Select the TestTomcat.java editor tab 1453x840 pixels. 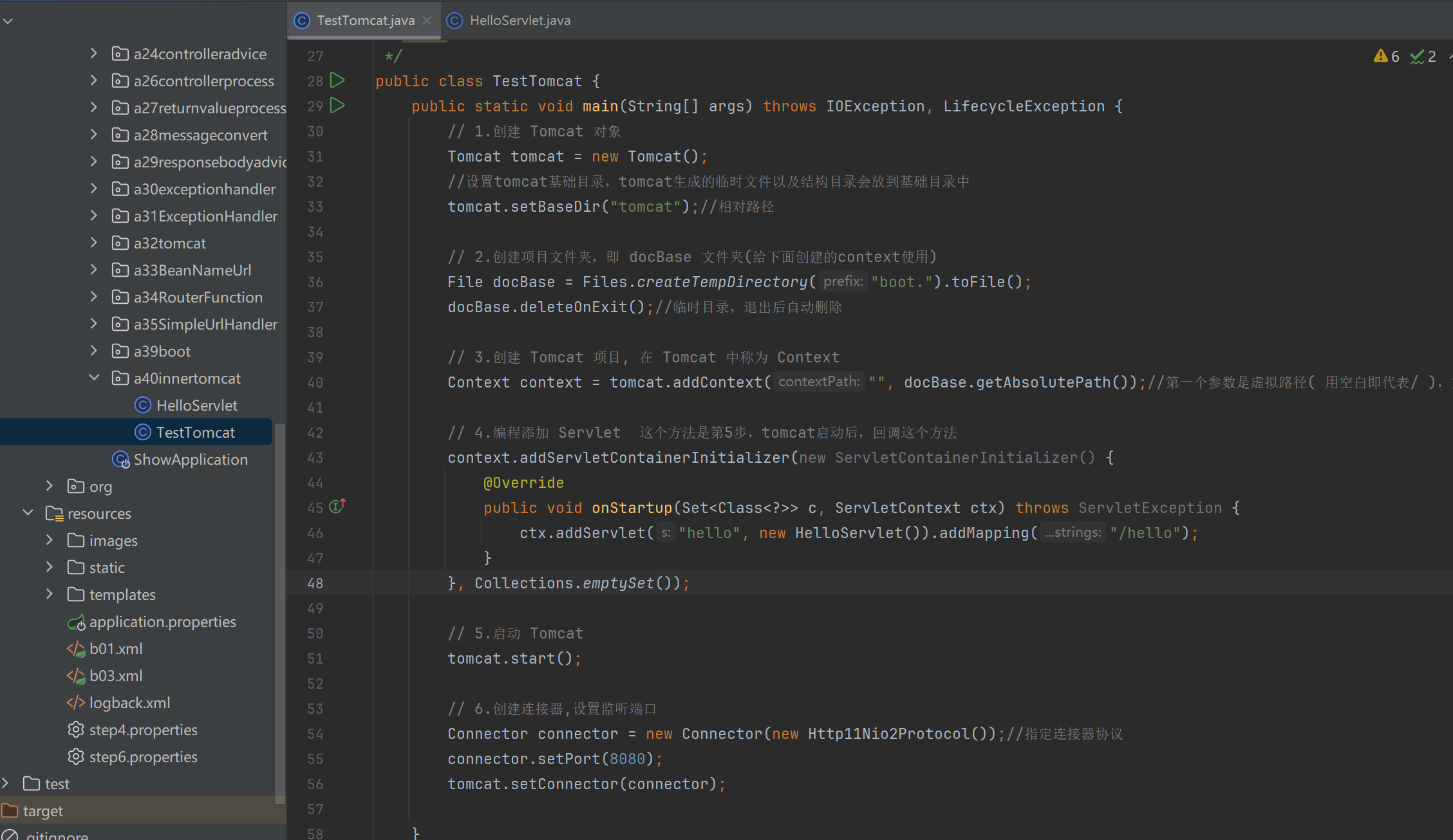364,21
